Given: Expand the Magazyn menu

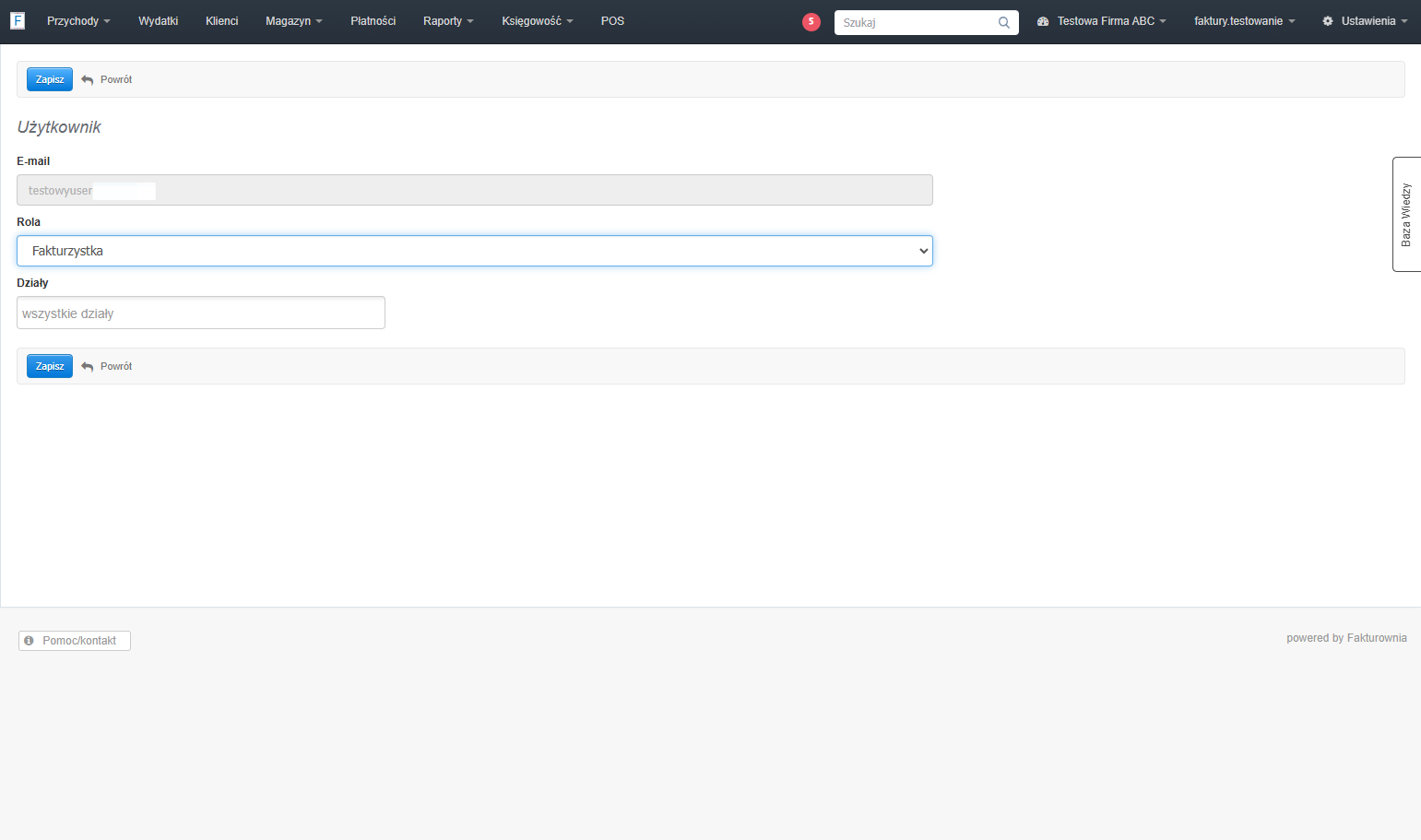Looking at the screenshot, I should (293, 21).
